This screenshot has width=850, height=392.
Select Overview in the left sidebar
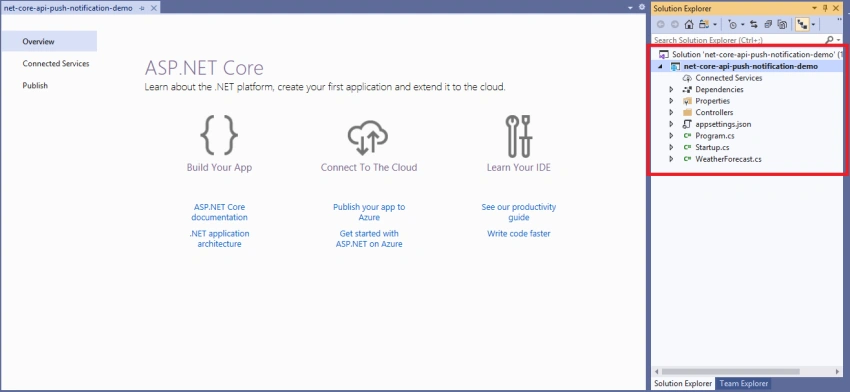[x=49, y=41]
